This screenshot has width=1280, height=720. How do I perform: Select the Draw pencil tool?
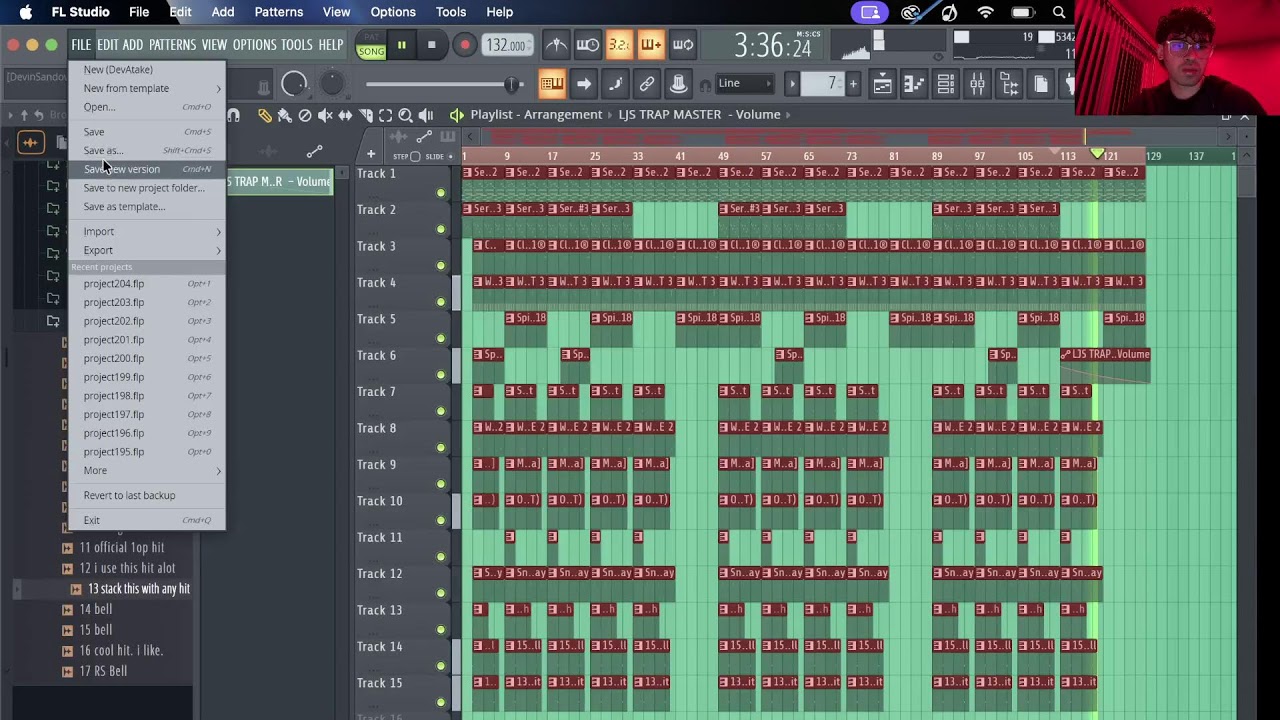tap(265, 116)
